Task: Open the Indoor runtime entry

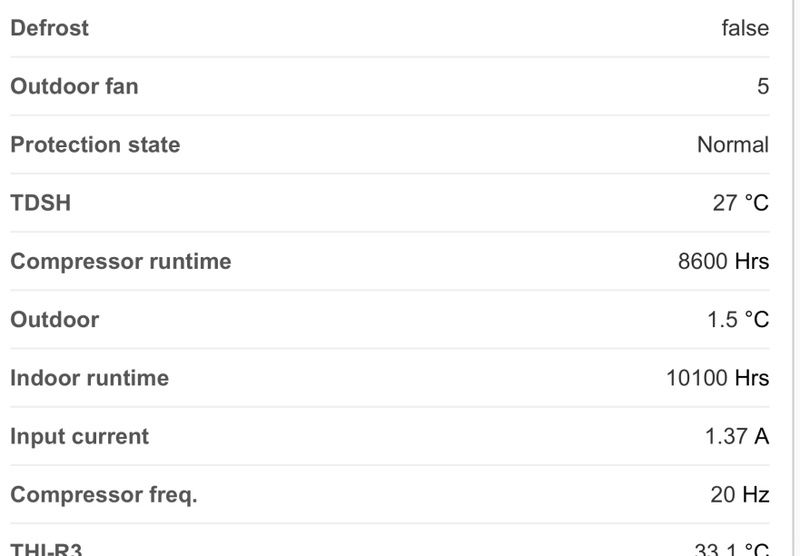Action: pos(89,378)
